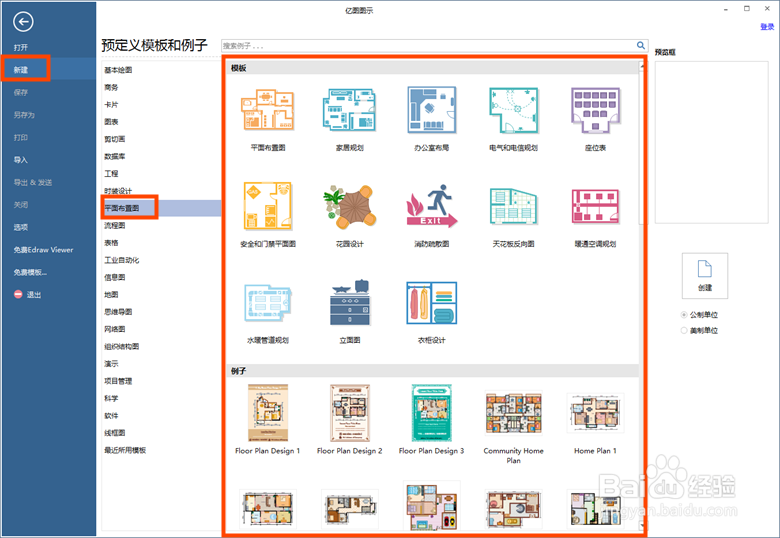Select the 思维导图 category
Image resolution: width=780 pixels, height=538 pixels.
(118, 312)
